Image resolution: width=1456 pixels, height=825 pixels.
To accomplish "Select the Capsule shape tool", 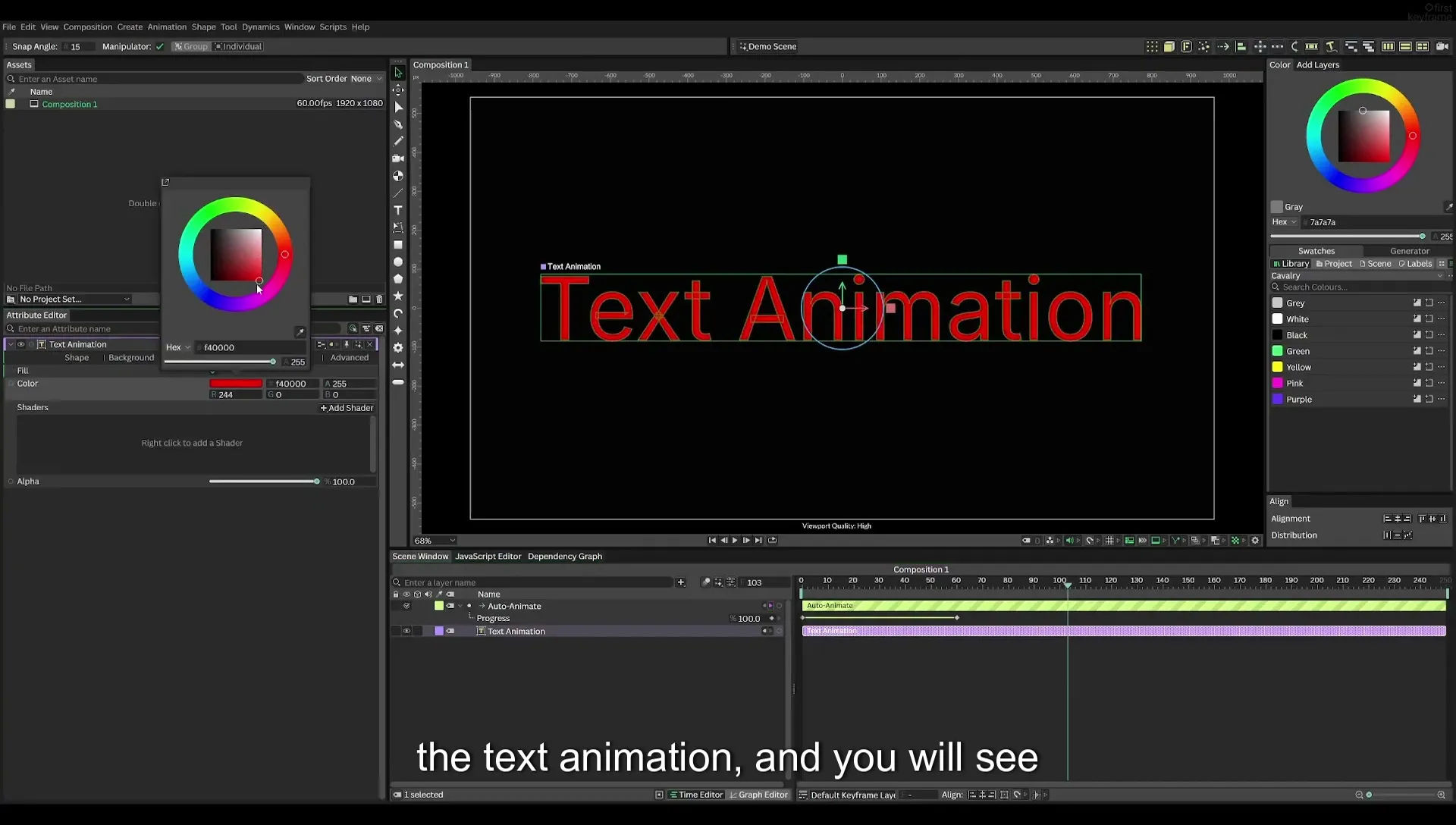I will (x=398, y=382).
